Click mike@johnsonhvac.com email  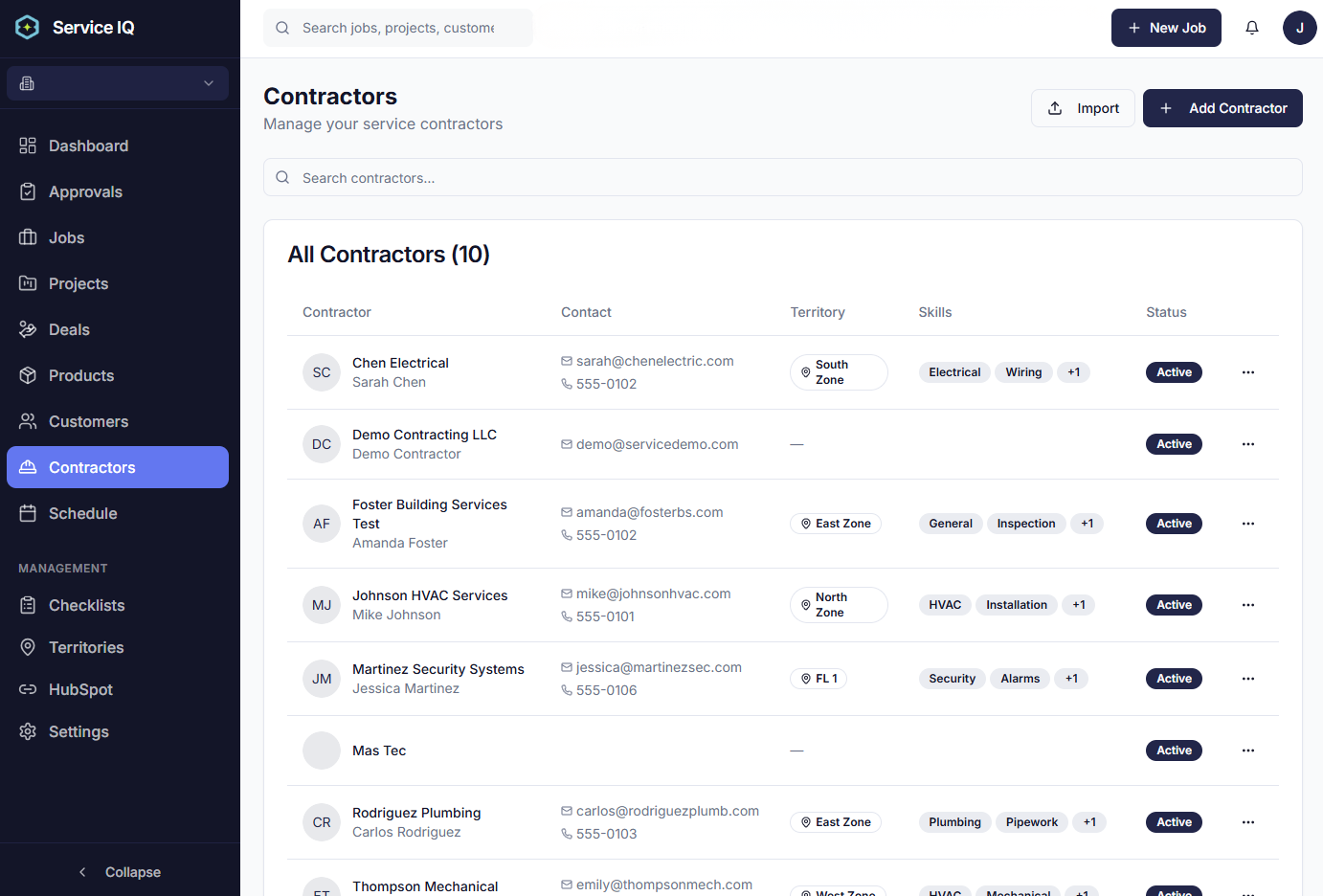click(x=653, y=594)
